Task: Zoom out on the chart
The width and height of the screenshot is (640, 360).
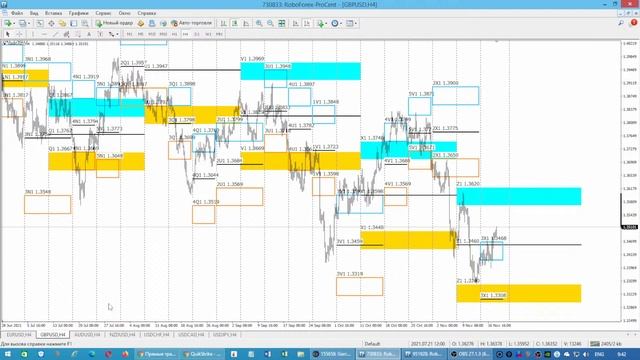Action: pos(270,24)
